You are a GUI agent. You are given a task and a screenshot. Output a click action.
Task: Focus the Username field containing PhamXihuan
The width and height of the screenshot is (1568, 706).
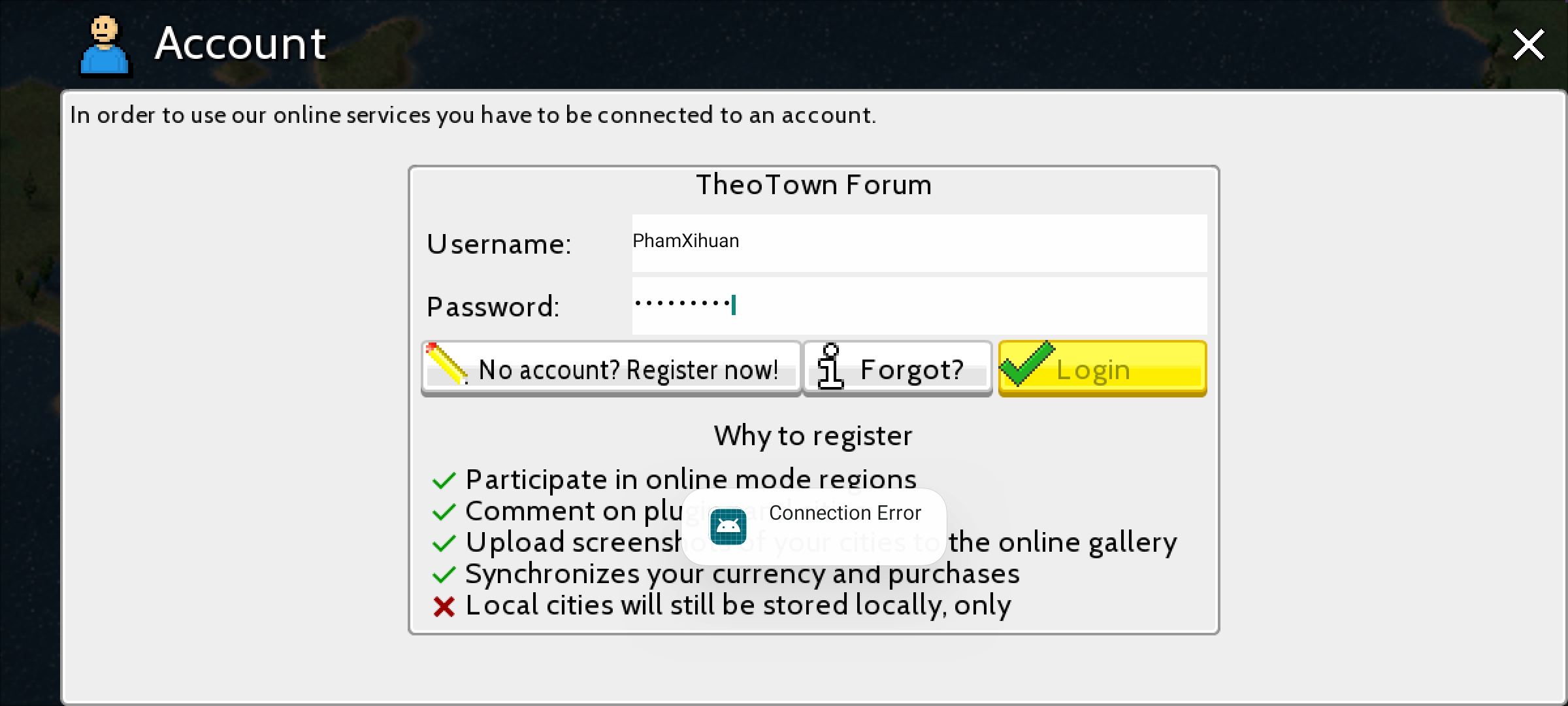tap(919, 243)
